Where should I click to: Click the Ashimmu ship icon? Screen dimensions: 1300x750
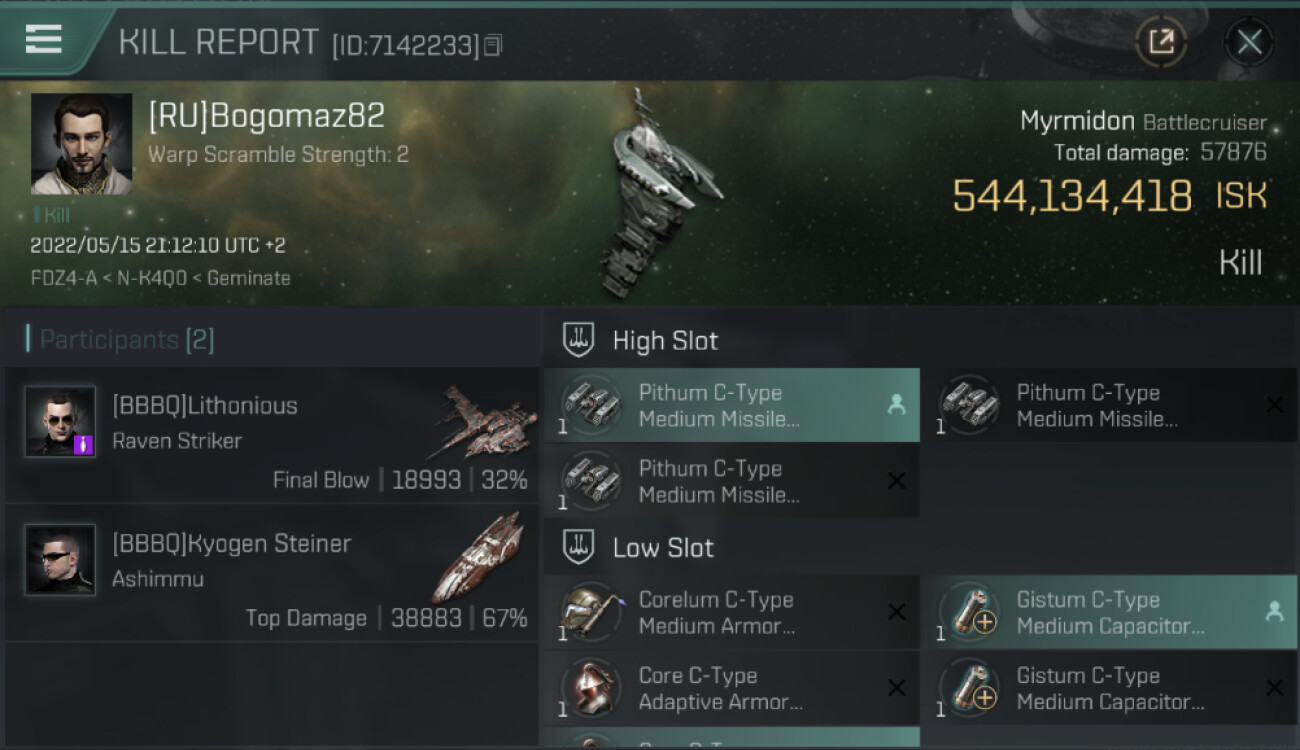[480, 558]
